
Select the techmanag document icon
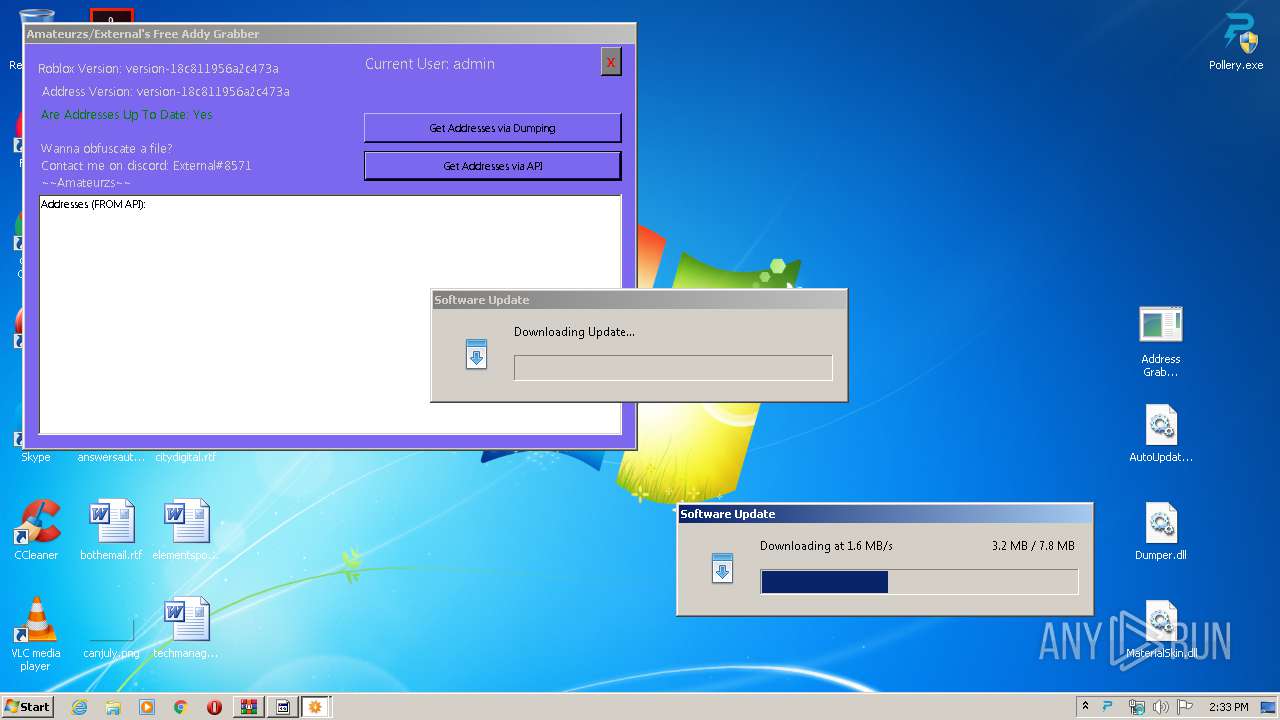(x=186, y=628)
